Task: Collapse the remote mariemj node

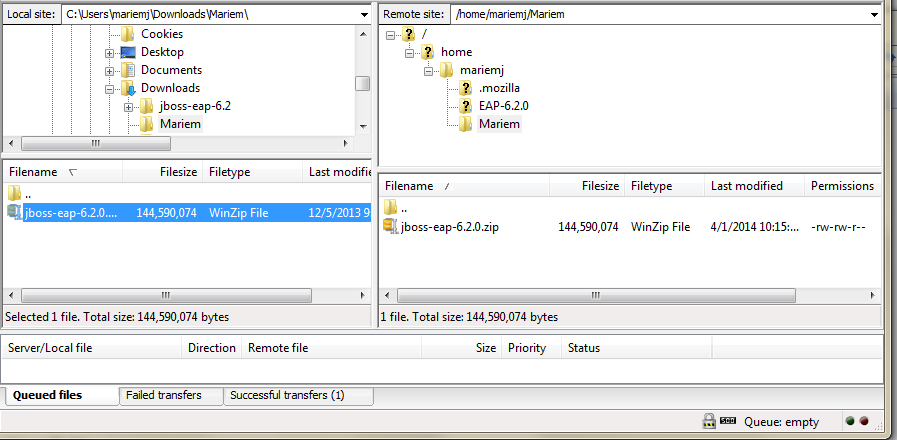Action: [x=428, y=71]
